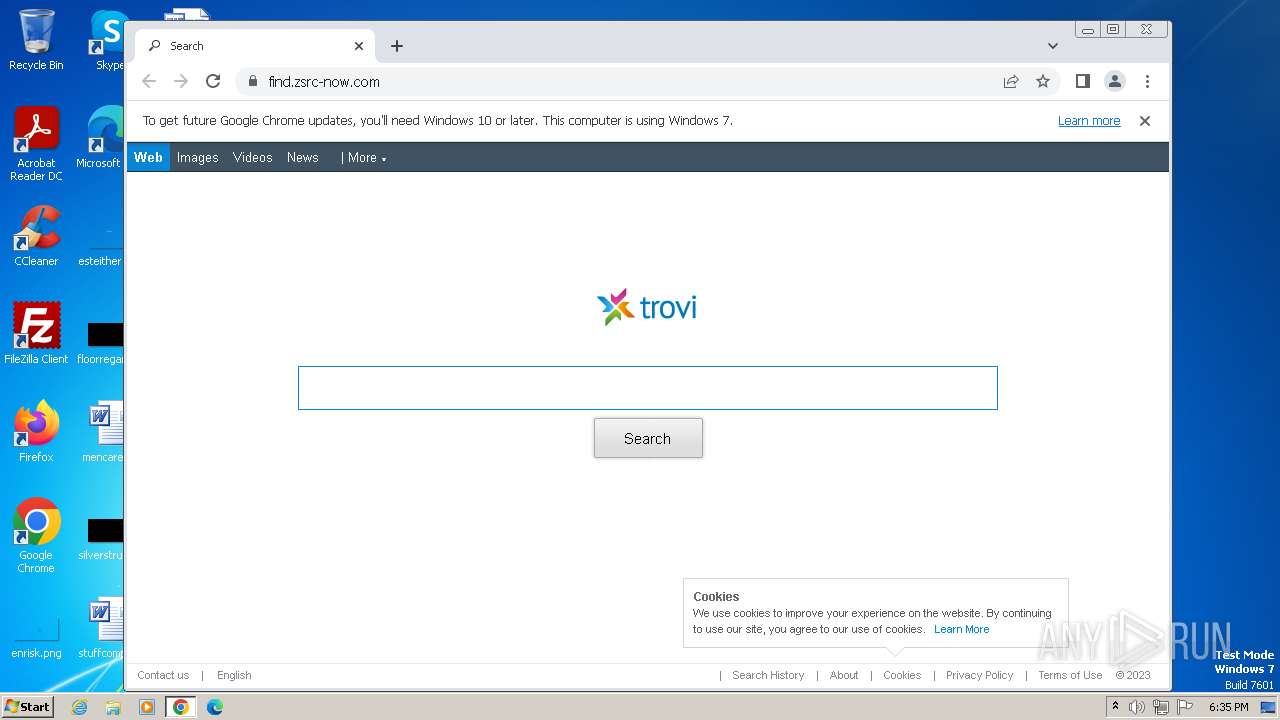This screenshot has width=1280, height=720.
Task: Open Recycle Bin desktop icon
Action: point(36,40)
